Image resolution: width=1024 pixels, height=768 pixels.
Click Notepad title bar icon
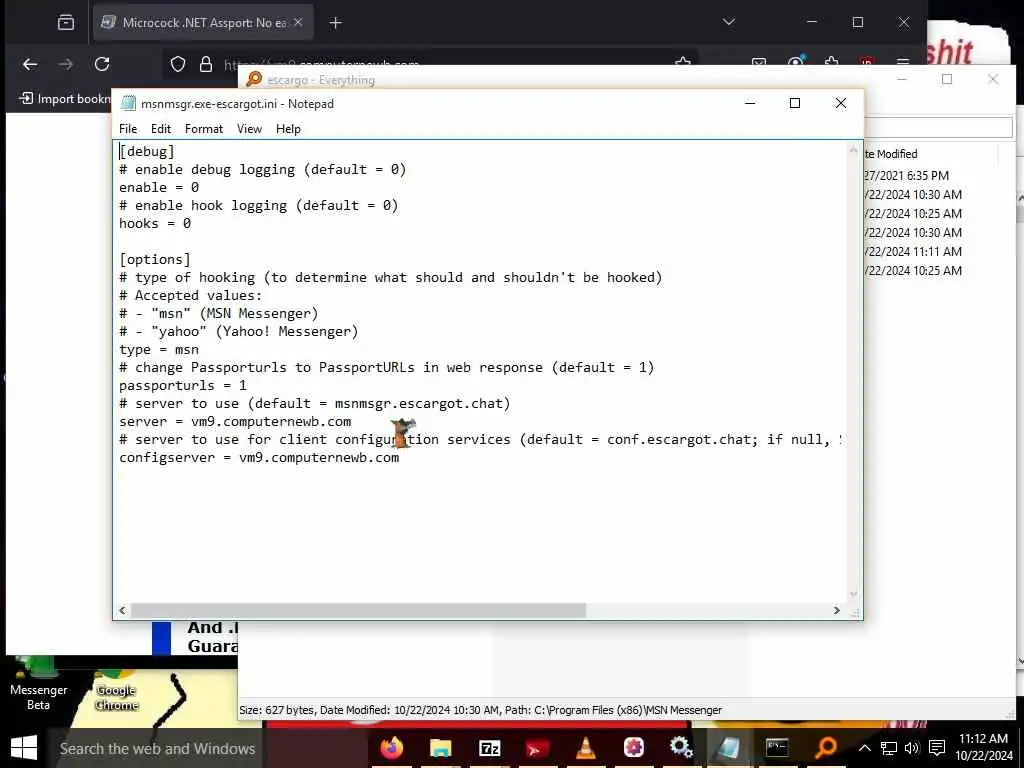tap(129, 103)
